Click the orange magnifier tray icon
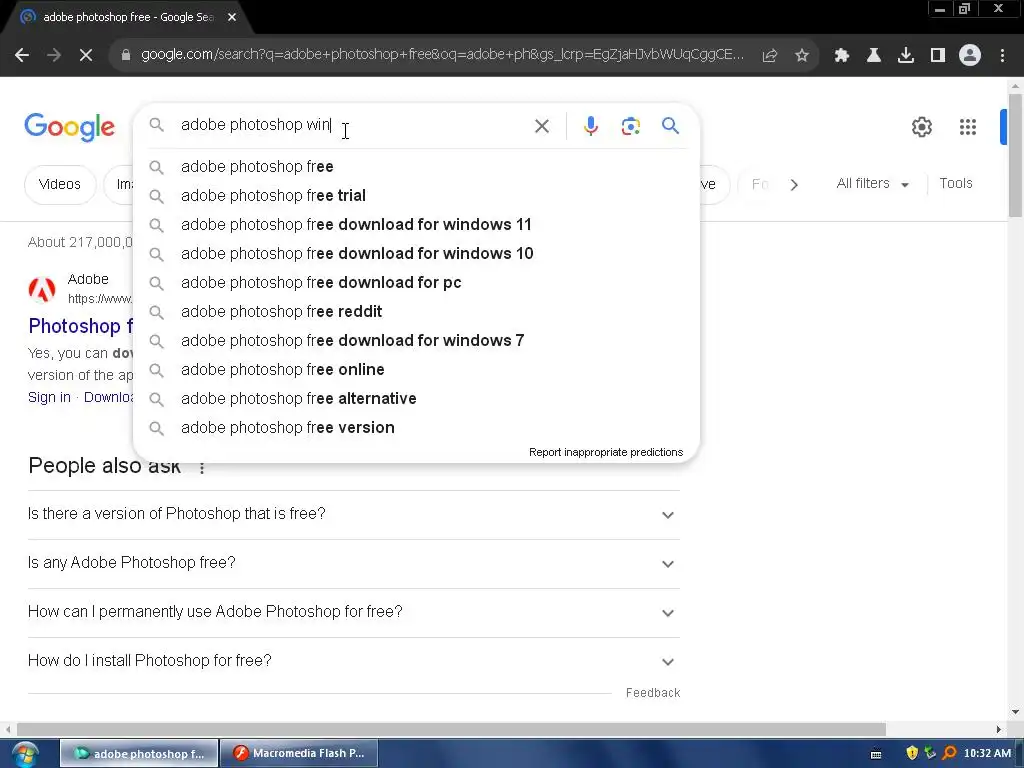Viewport: 1024px width, 768px height. pyautogui.click(x=950, y=753)
